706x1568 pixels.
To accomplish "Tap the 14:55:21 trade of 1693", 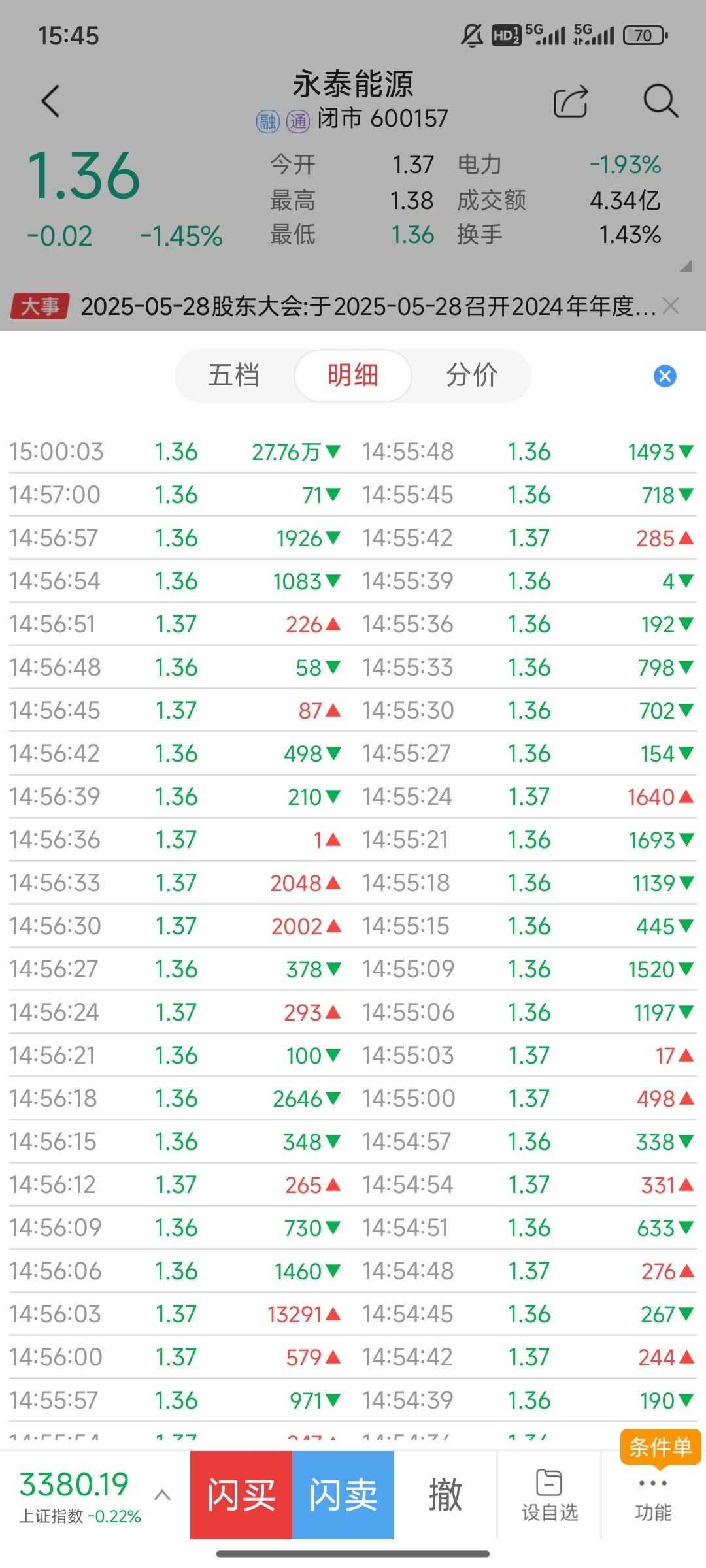I will (528, 840).
